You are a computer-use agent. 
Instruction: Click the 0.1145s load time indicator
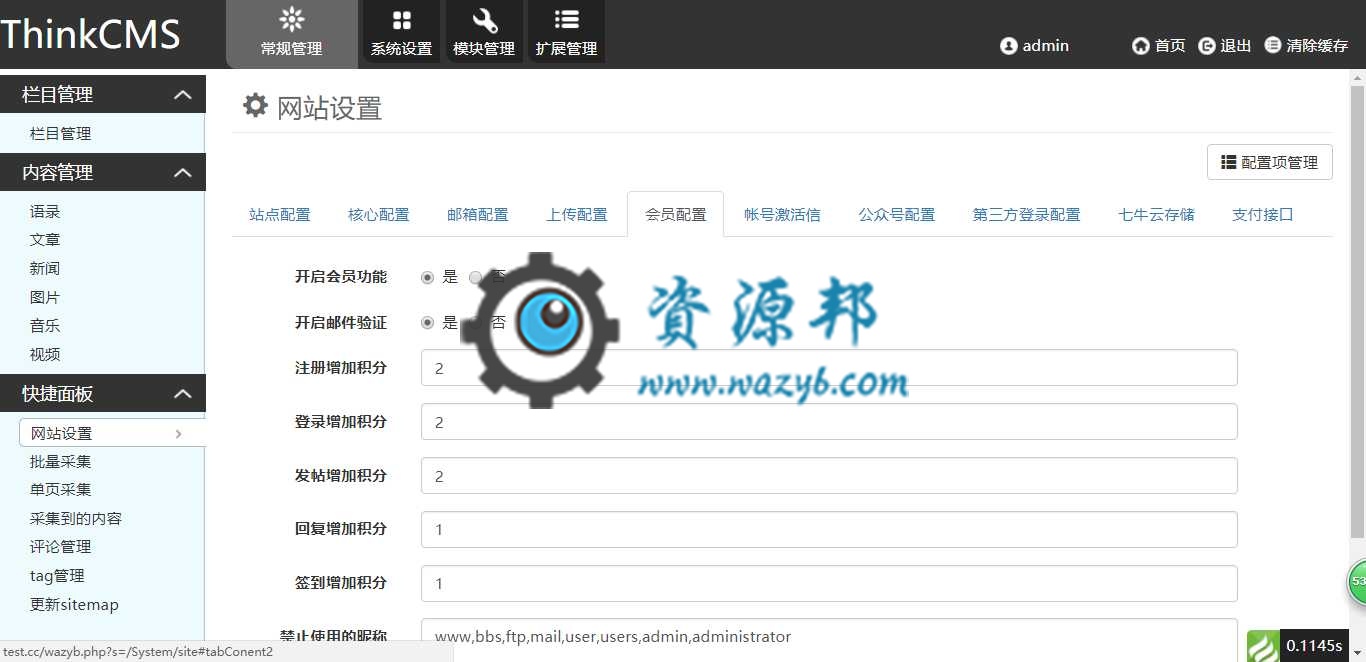pos(1314,646)
